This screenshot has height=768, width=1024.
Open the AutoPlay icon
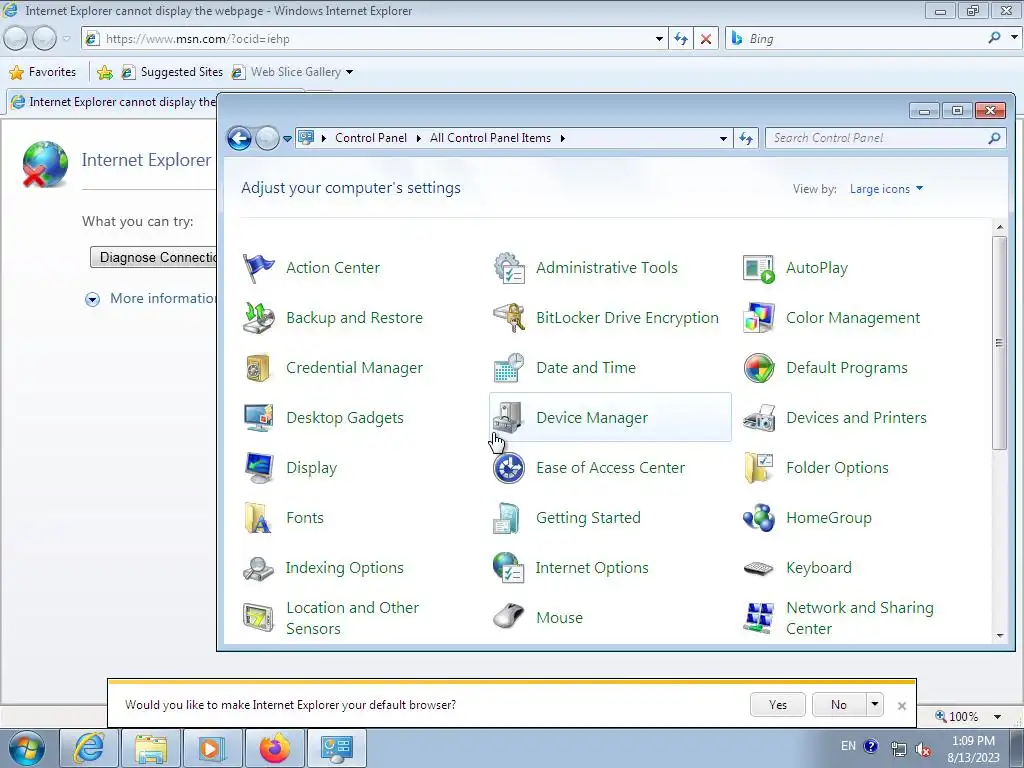click(759, 268)
